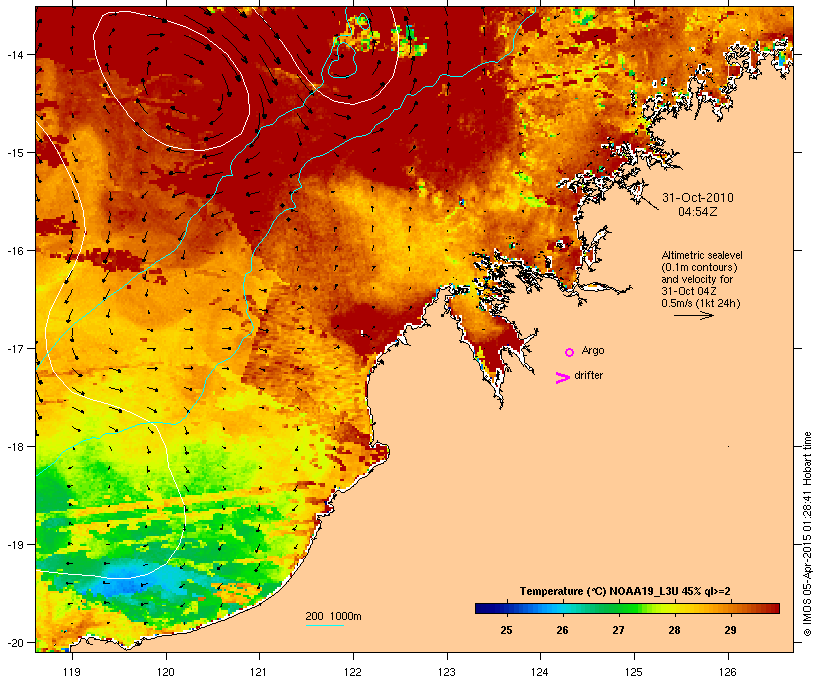Screen dimensions: 820x680
Task: Click the Altimetric sealevel caption line
Action: tap(702, 255)
